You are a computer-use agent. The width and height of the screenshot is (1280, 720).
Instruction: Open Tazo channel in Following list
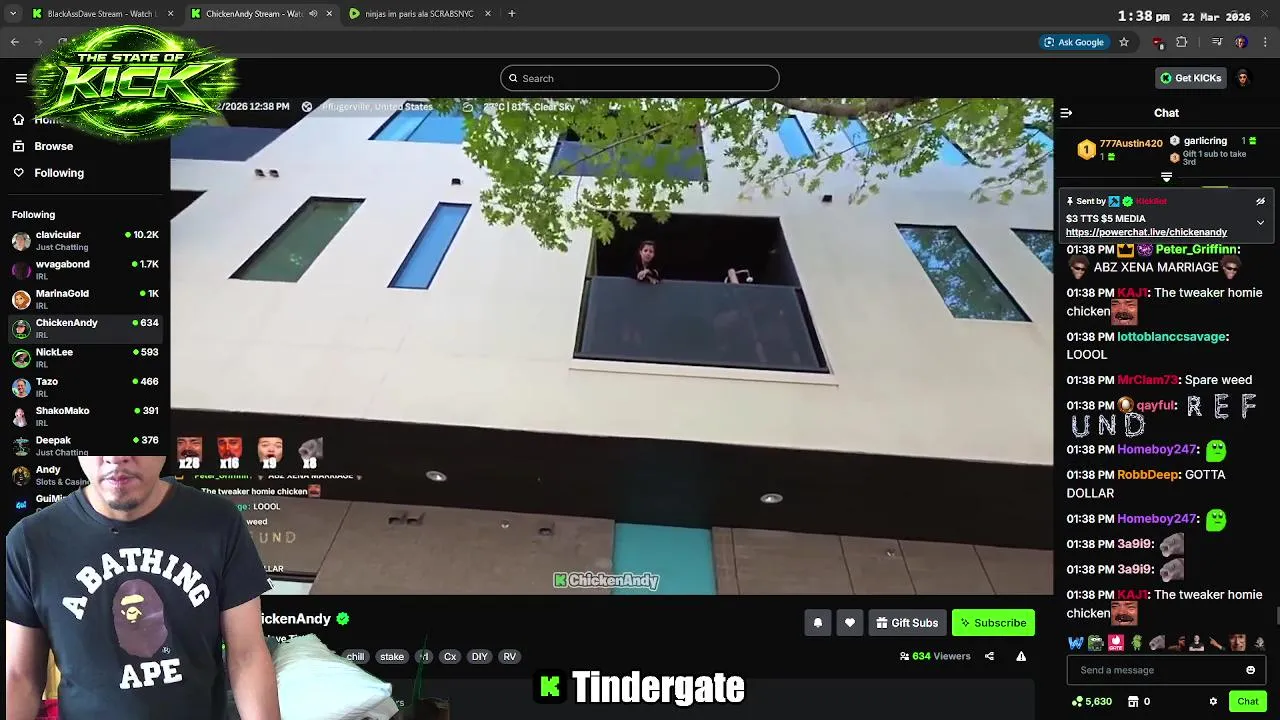(85, 386)
